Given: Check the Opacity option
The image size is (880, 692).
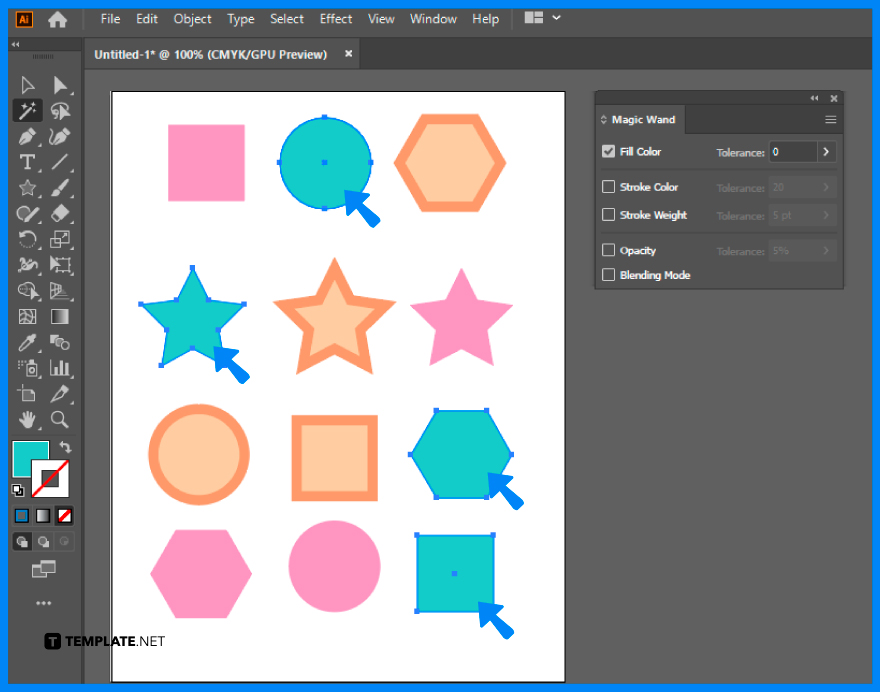Looking at the screenshot, I should [x=609, y=250].
